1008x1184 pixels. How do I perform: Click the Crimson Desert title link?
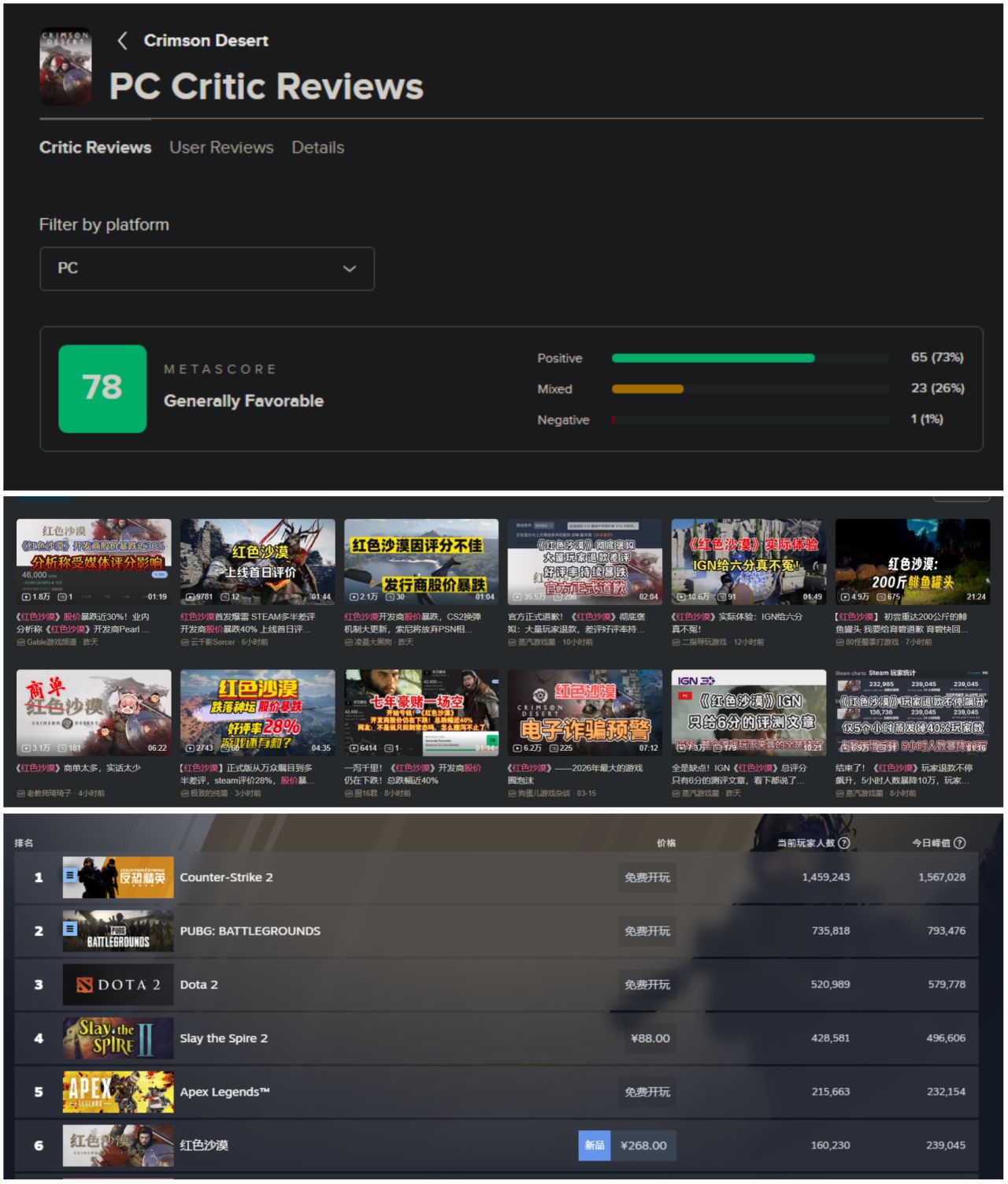tap(206, 41)
